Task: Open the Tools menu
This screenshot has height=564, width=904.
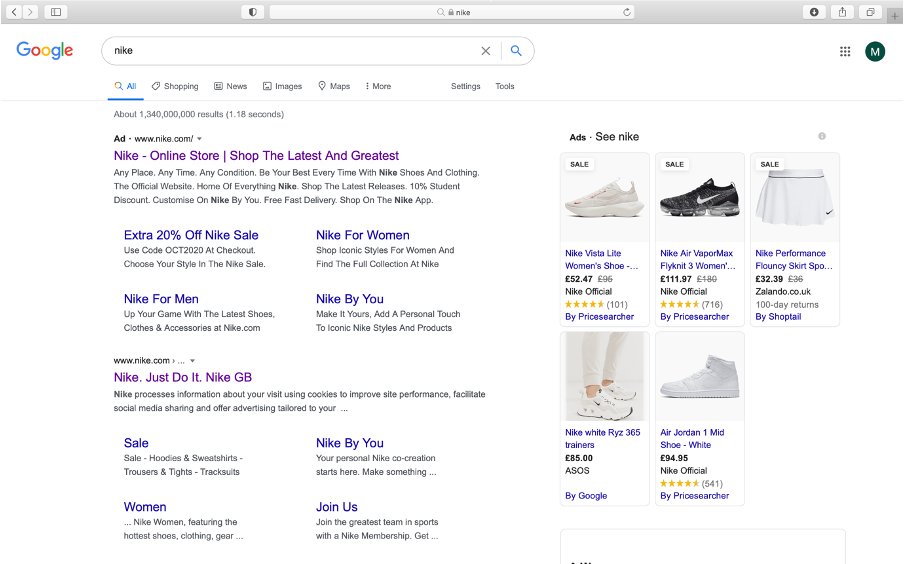Action: click(504, 86)
